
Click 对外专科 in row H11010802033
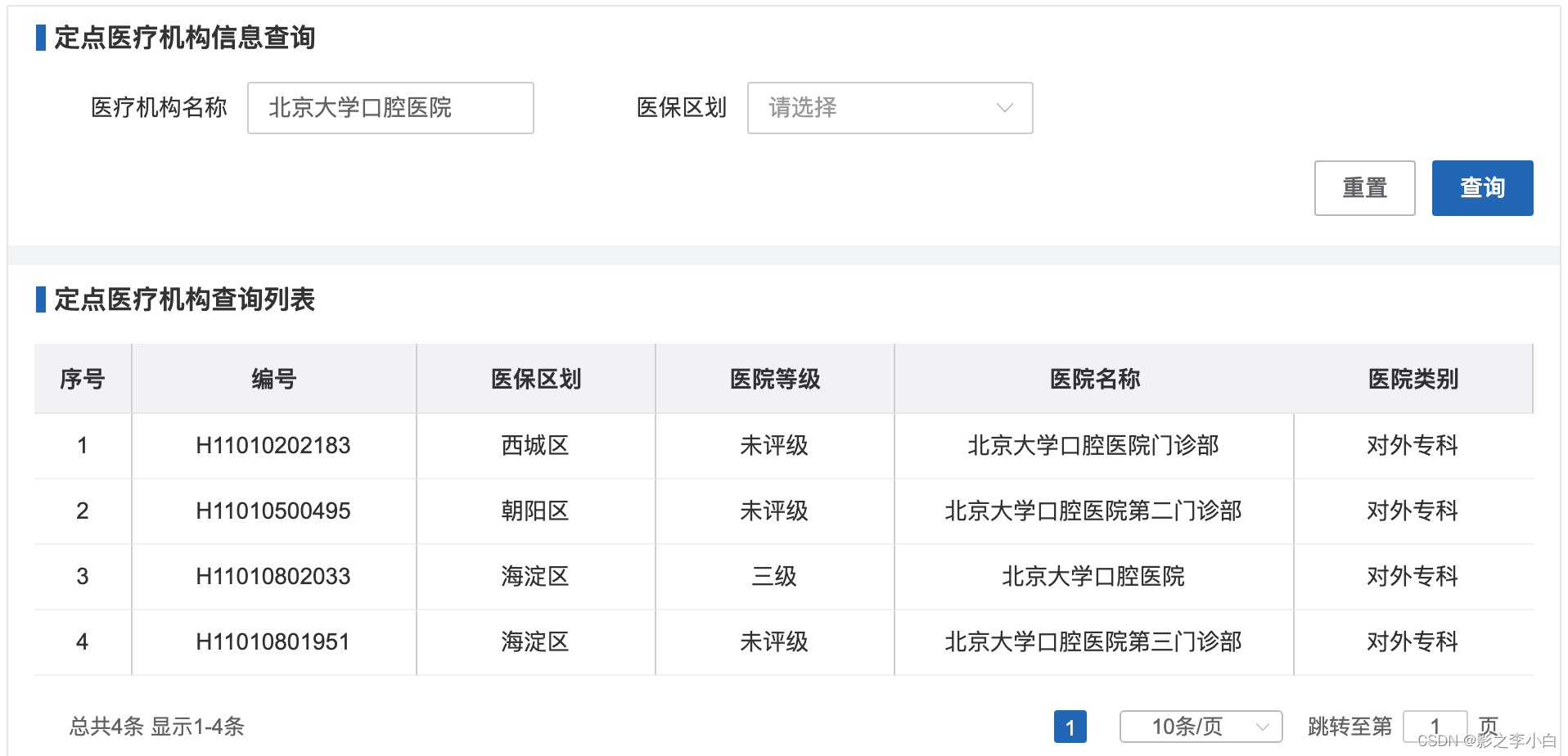click(x=1413, y=576)
